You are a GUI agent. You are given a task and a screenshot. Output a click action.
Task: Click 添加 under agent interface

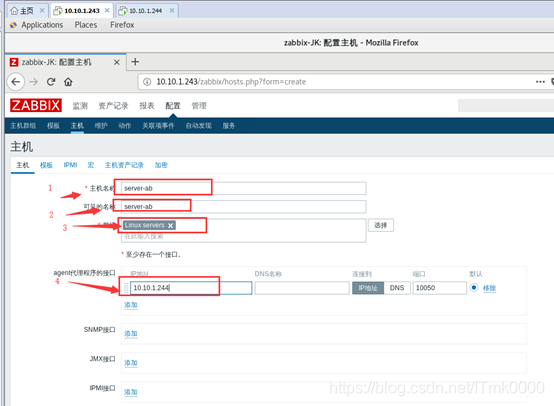130,305
